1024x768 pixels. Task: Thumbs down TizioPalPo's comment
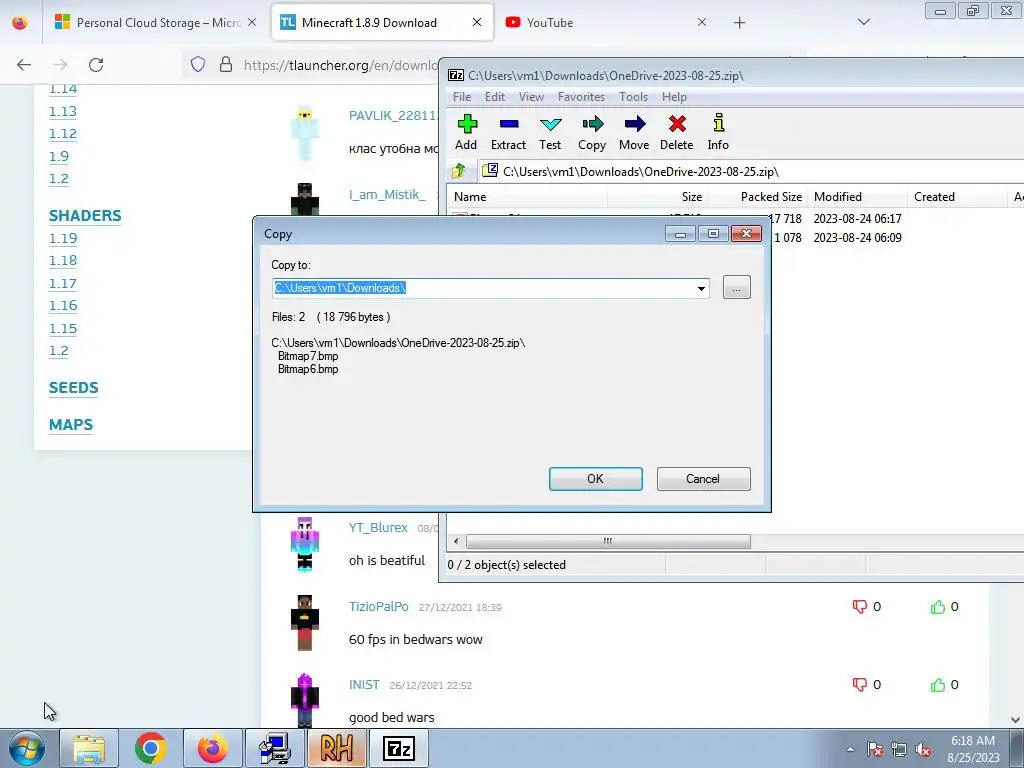(x=859, y=607)
